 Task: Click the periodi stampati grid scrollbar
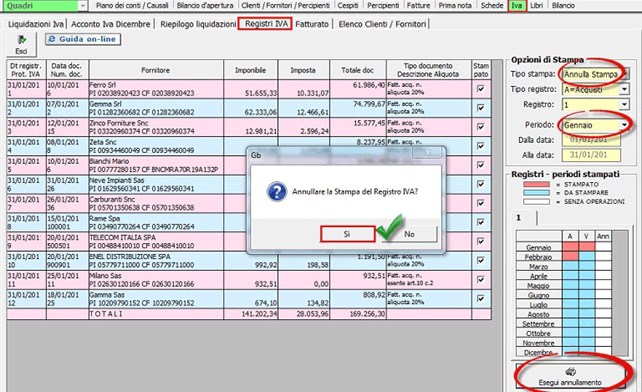620,293
